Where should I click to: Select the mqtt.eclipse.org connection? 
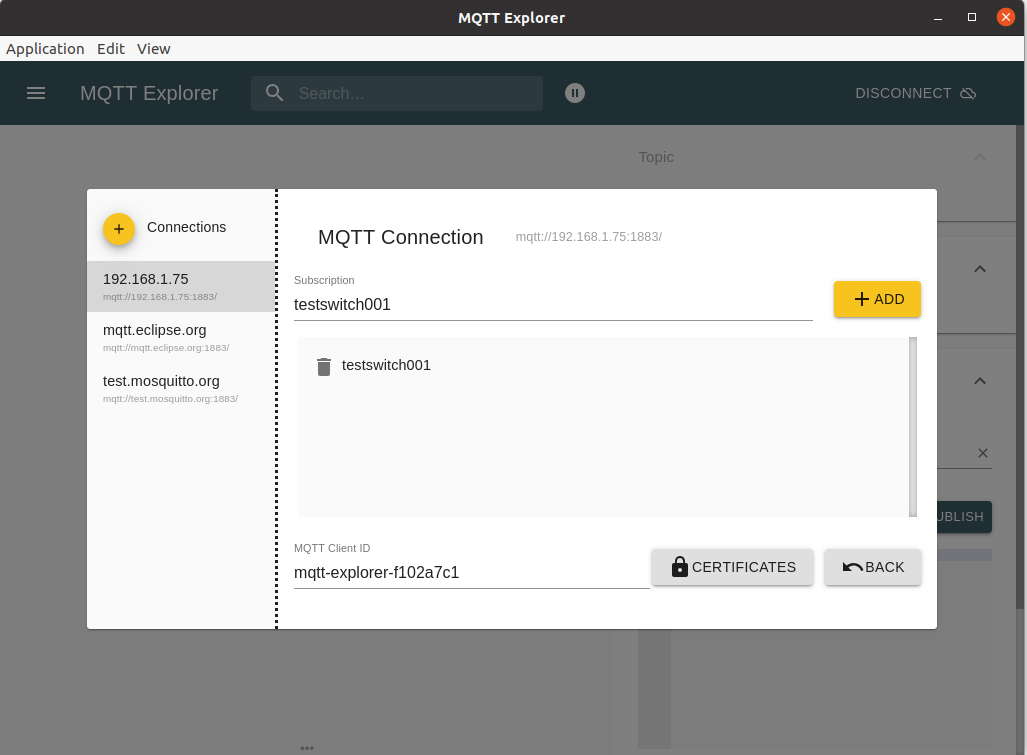[181, 337]
